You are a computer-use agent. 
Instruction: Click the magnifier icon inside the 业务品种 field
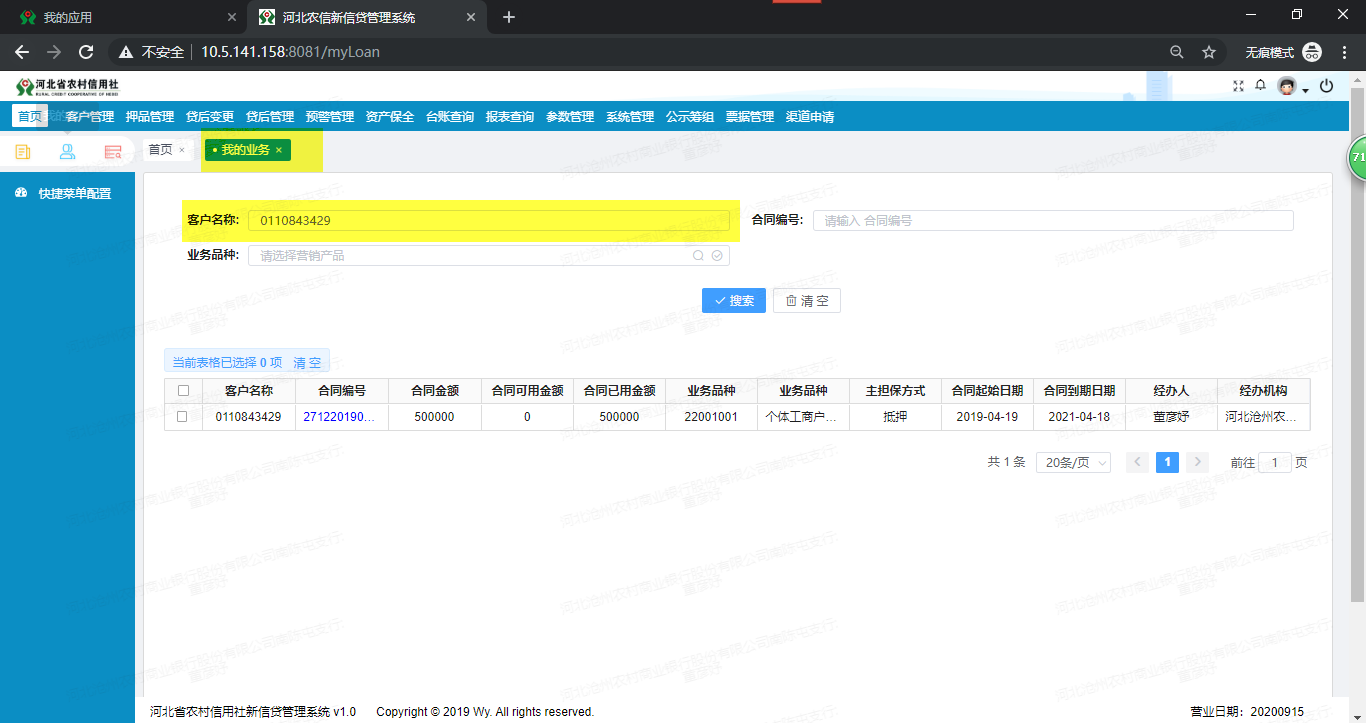pyautogui.click(x=698, y=255)
